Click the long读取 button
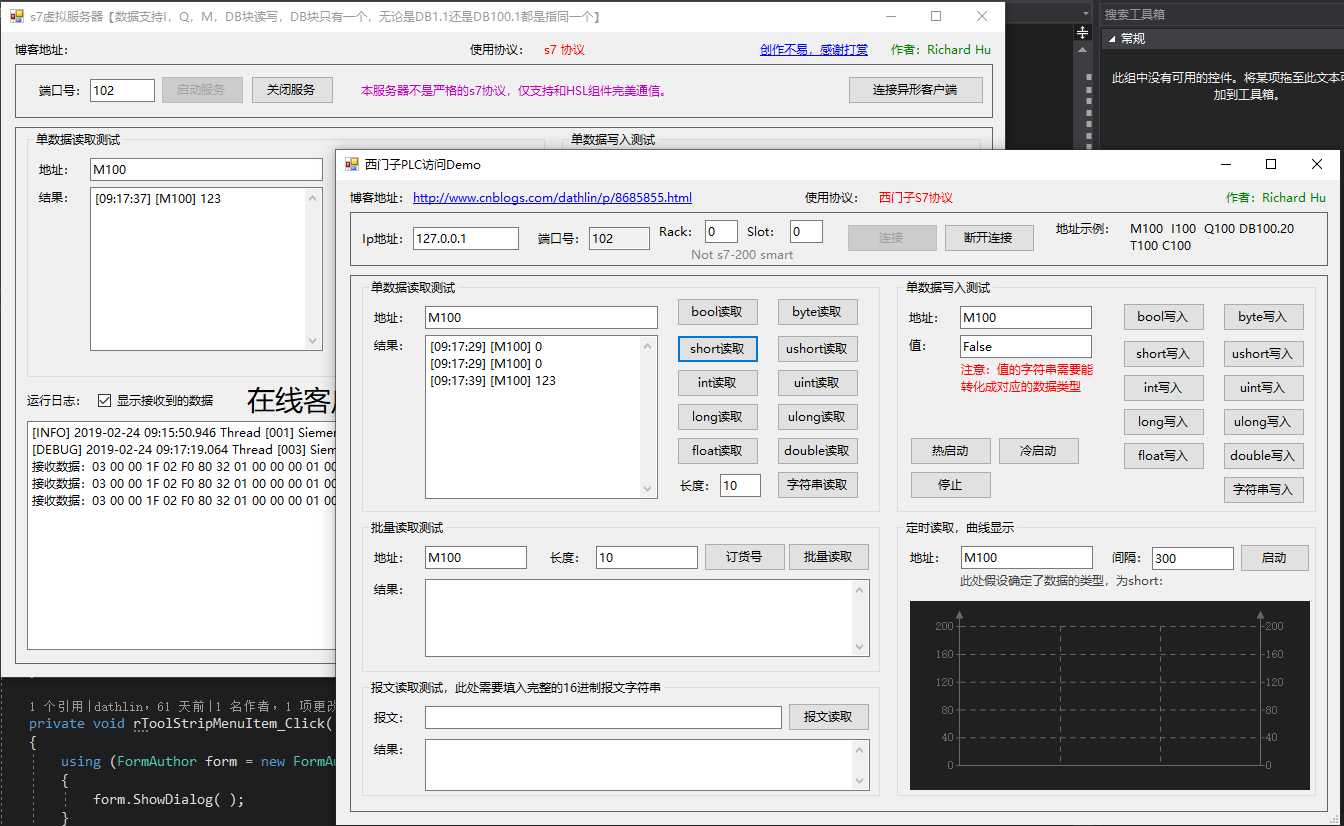The image size is (1344, 826). [x=717, y=417]
